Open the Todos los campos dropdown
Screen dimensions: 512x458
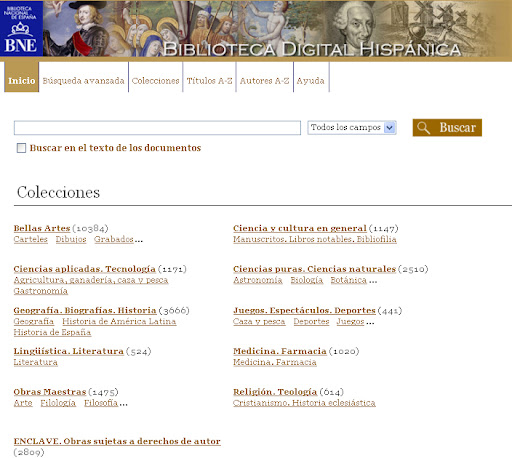(x=352, y=128)
